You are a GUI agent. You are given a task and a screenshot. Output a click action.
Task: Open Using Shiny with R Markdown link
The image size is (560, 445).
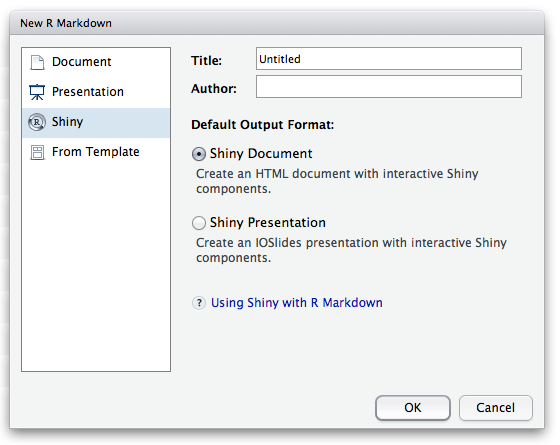click(297, 303)
